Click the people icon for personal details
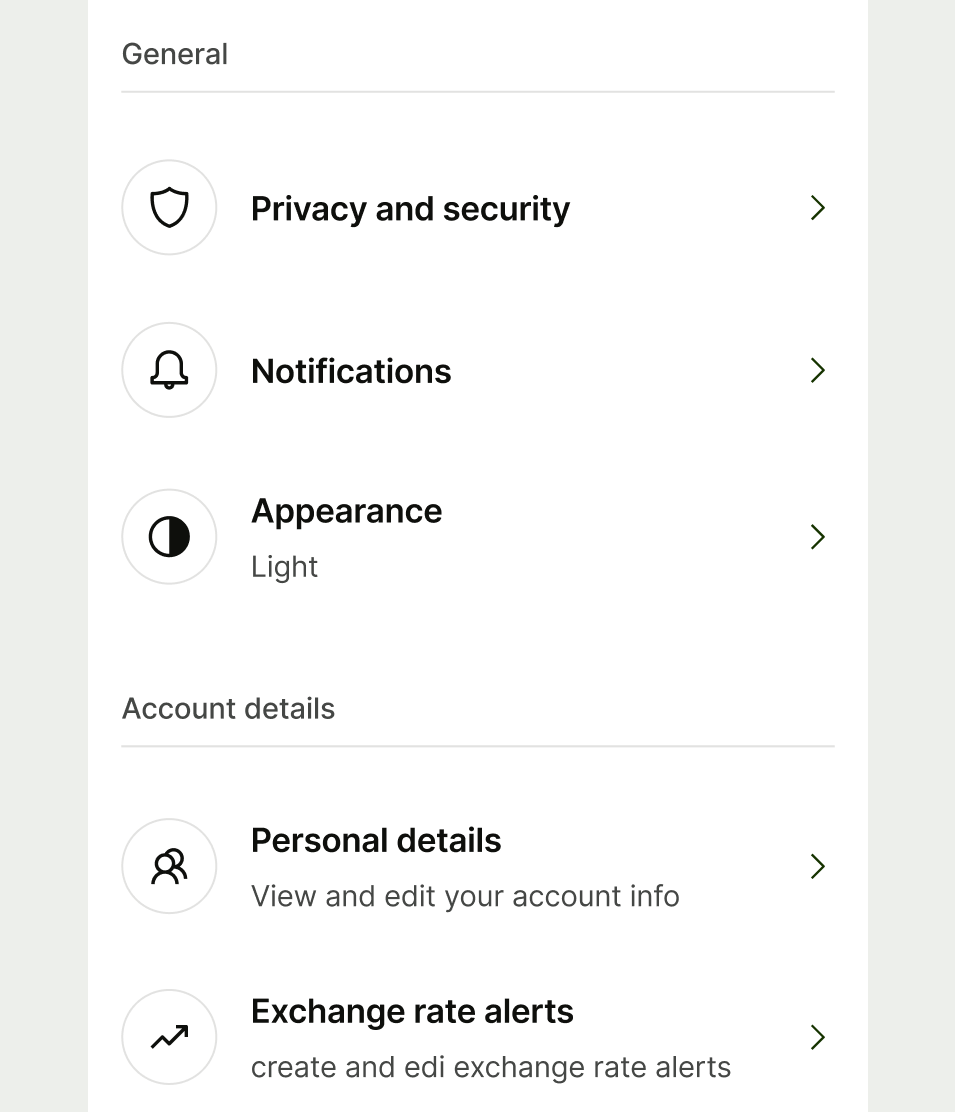 [x=169, y=866]
